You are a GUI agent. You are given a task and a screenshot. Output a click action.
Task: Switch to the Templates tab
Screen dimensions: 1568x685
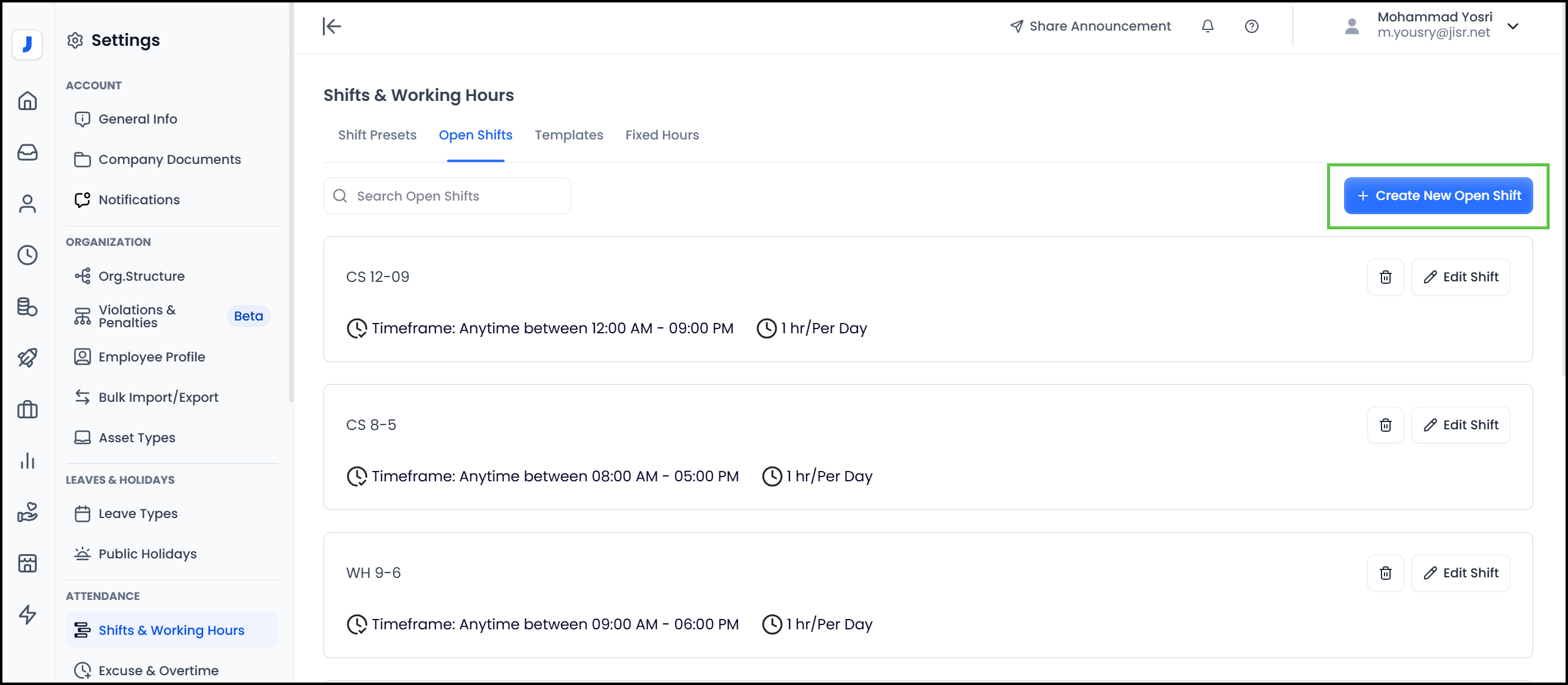tap(569, 135)
